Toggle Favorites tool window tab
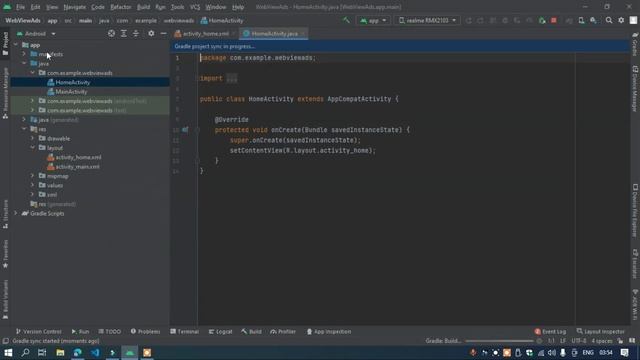Viewport: 640px width, 360px height. pos(5,254)
